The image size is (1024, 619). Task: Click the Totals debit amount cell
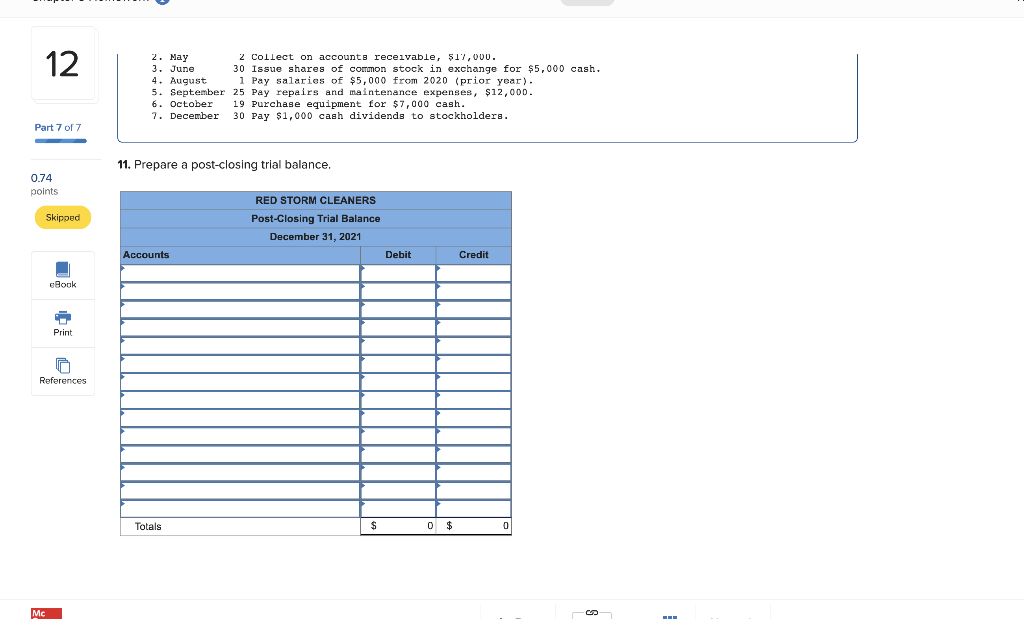click(398, 526)
